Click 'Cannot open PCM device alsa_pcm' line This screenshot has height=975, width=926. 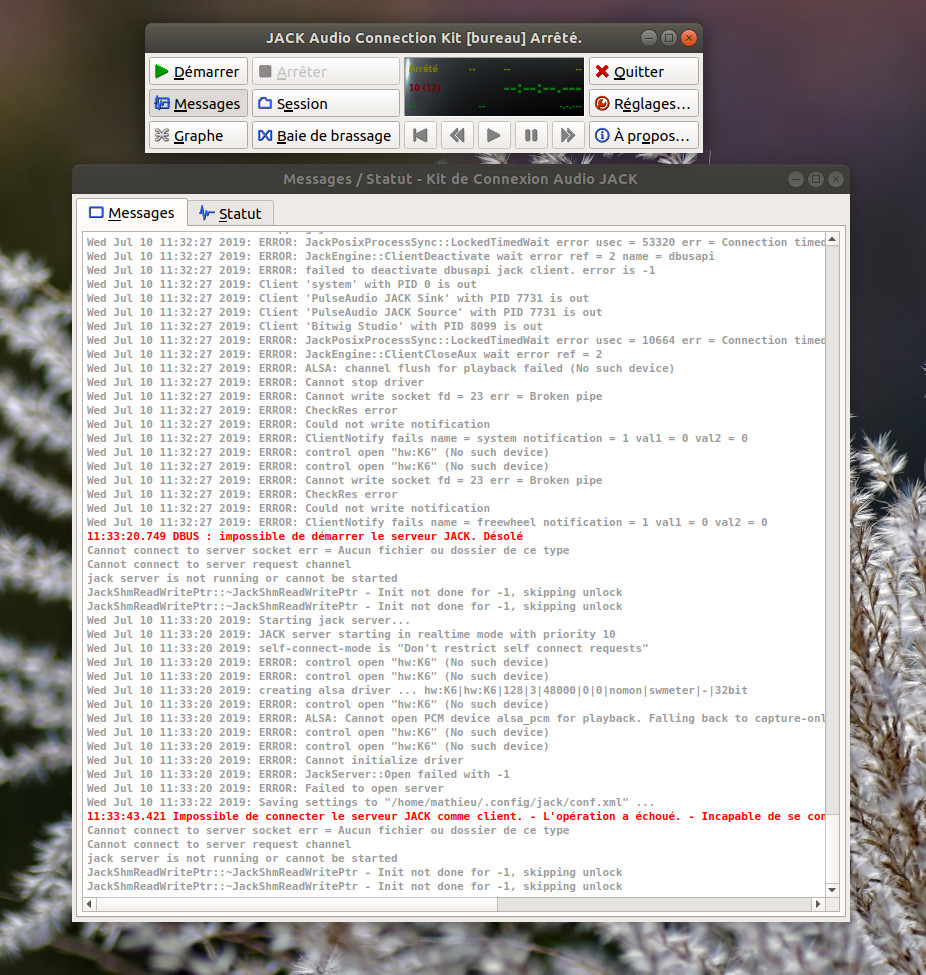pyautogui.click(x=456, y=718)
